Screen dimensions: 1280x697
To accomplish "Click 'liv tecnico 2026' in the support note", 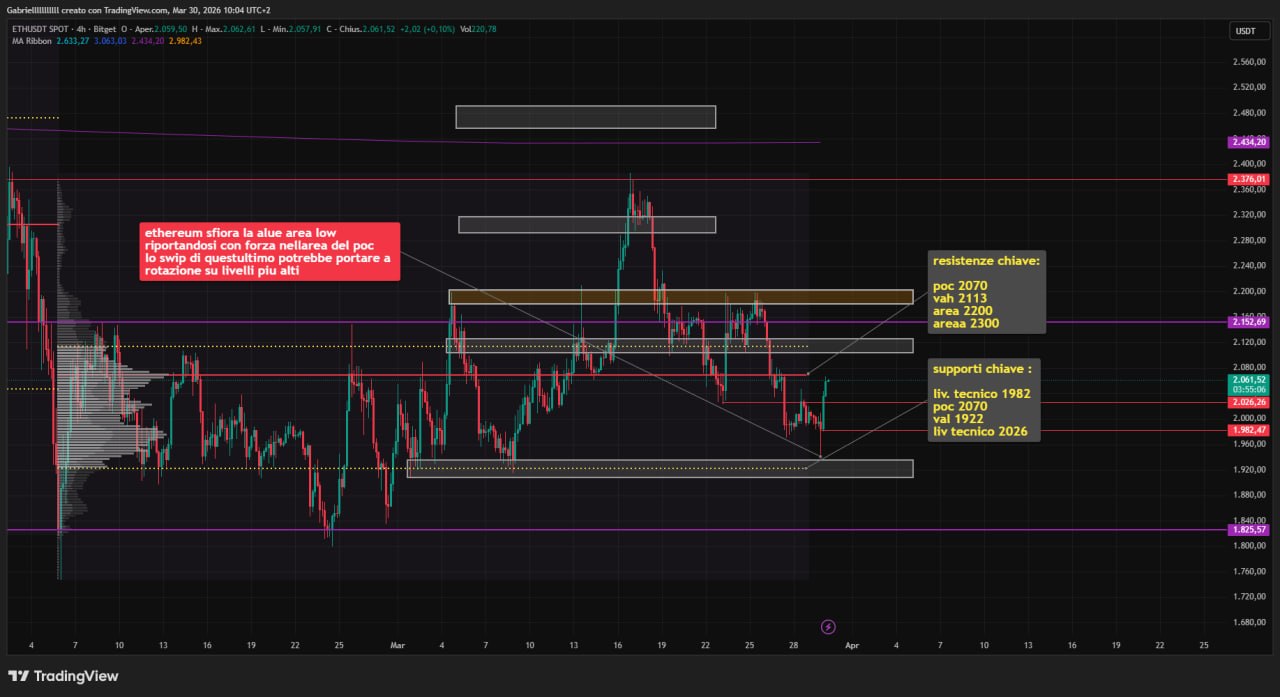I will click(x=979, y=432).
